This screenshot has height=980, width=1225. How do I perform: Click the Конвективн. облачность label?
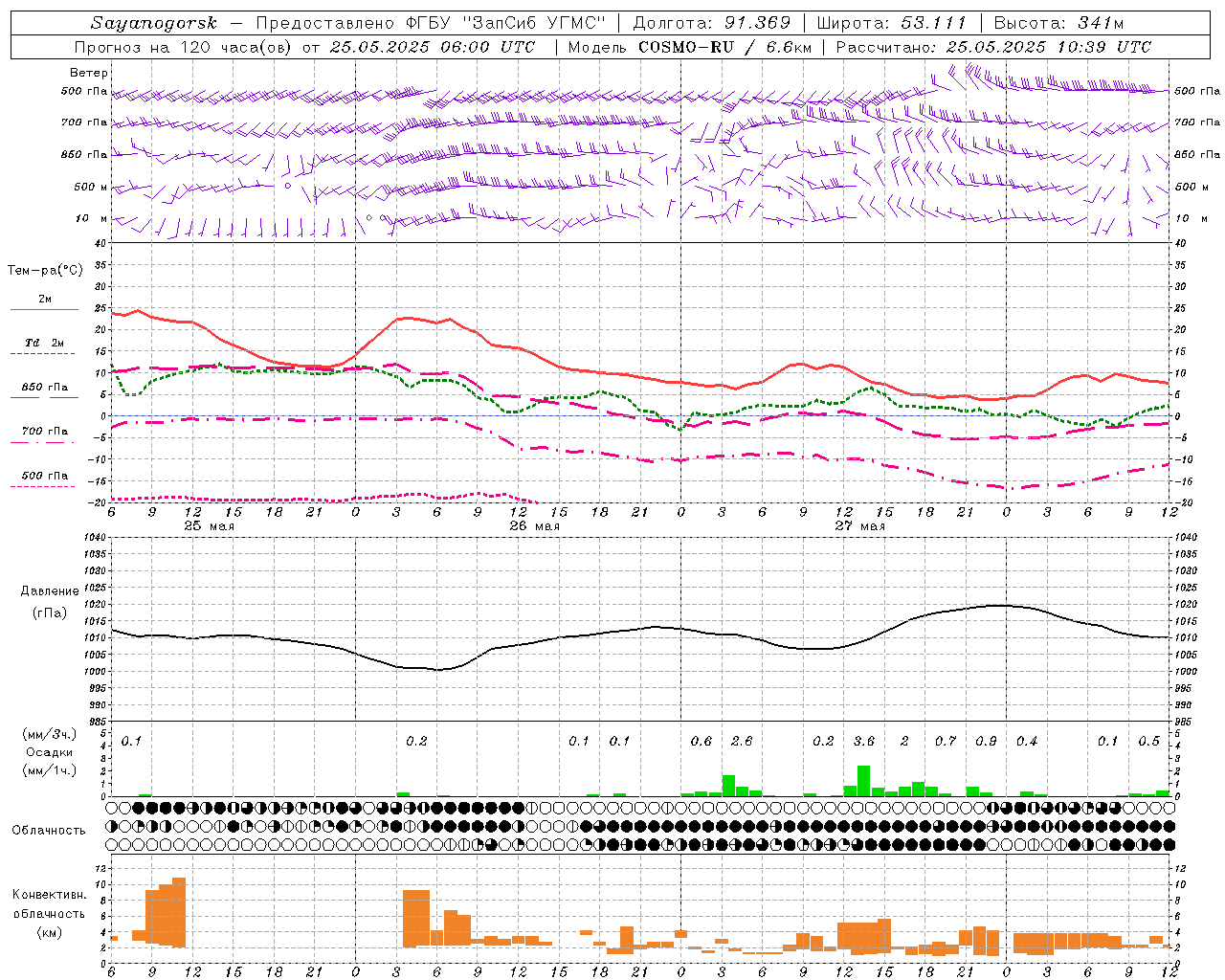(49, 903)
